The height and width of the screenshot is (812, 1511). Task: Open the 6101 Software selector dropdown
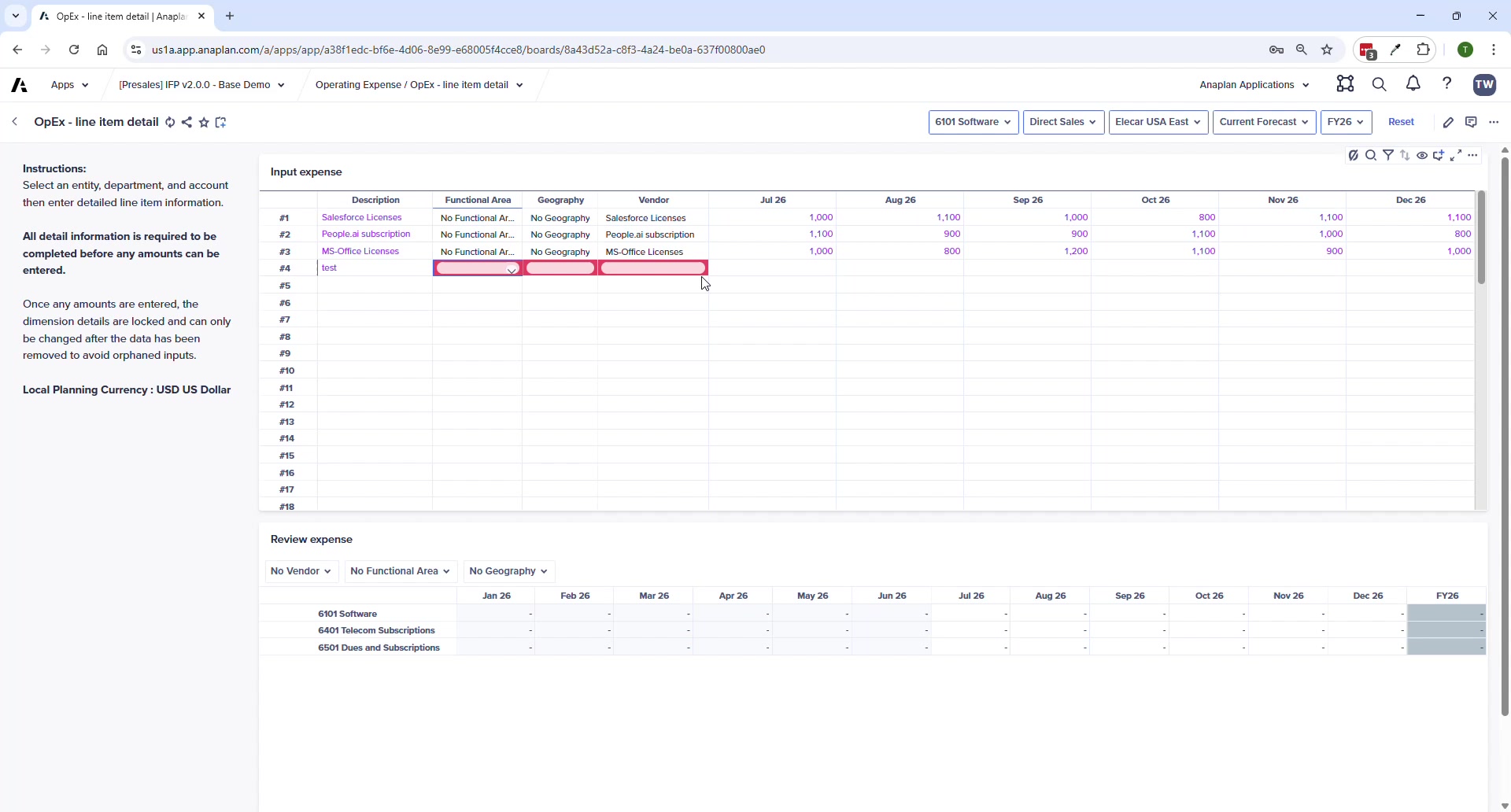click(973, 122)
